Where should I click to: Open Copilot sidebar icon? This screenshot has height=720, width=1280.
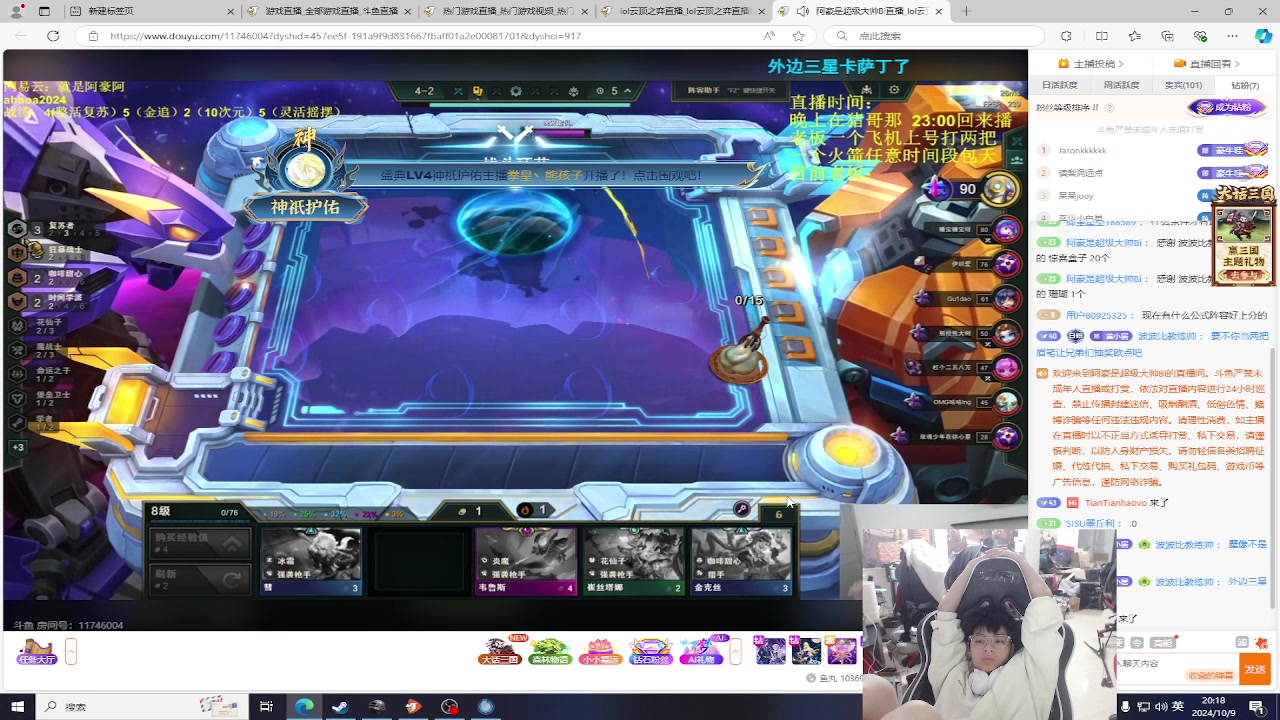click(1263, 36)
